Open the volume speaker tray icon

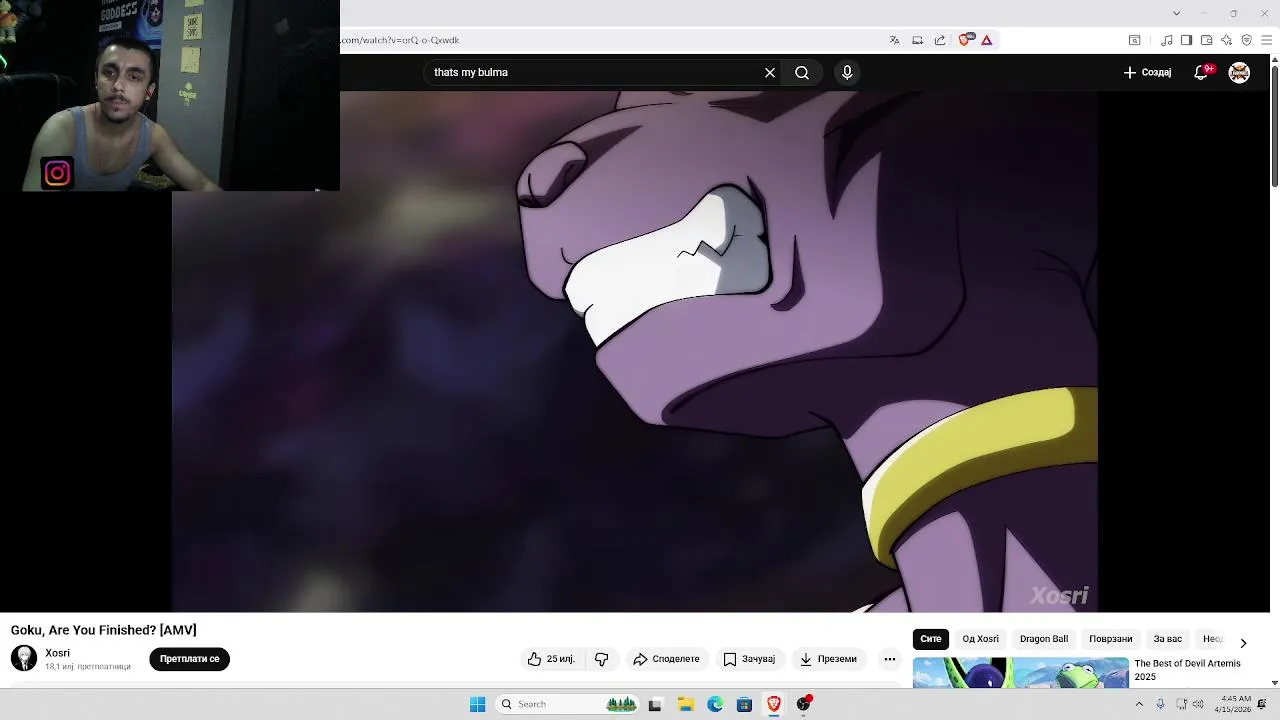point(1198,704)
